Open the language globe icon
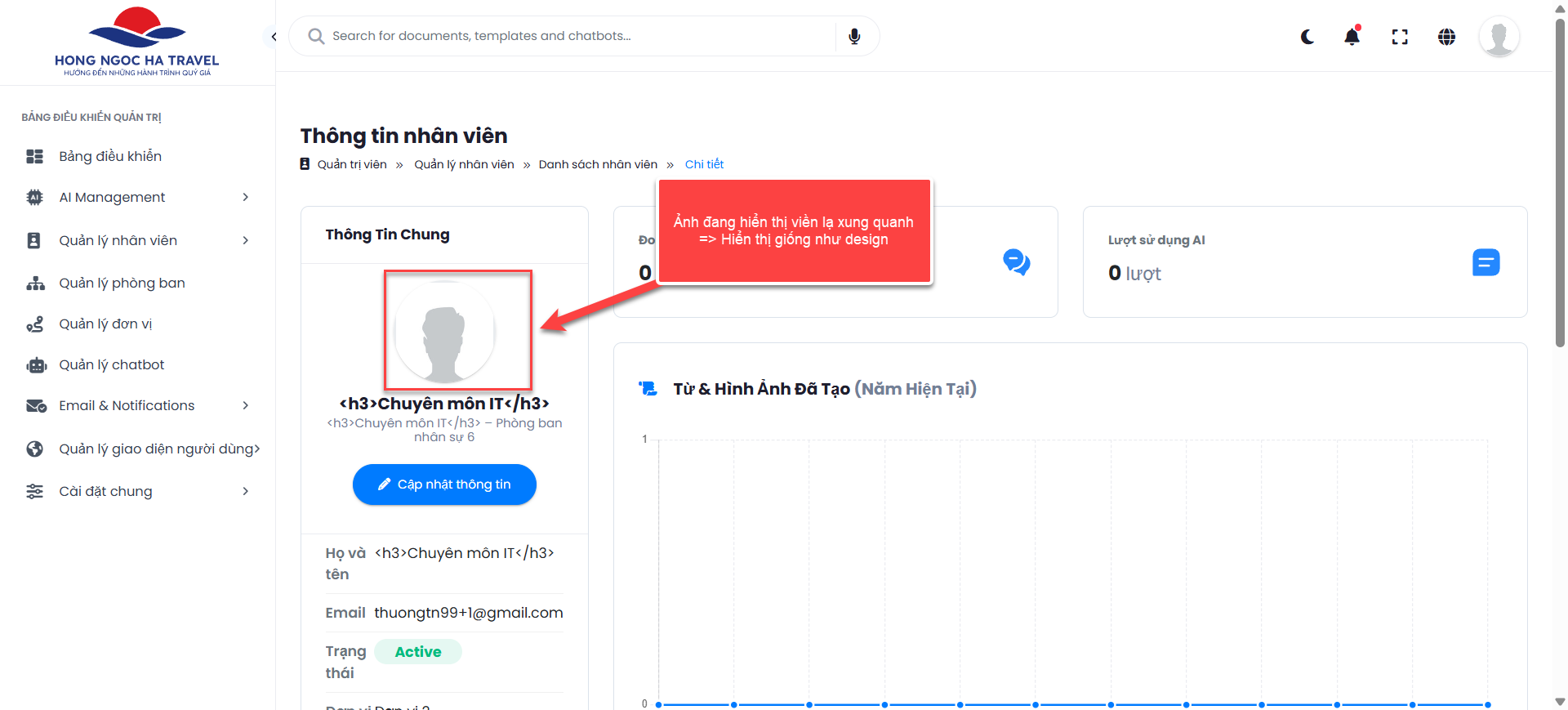Viewport: 1568px width, 710px height. click(x=1446, y=37)
